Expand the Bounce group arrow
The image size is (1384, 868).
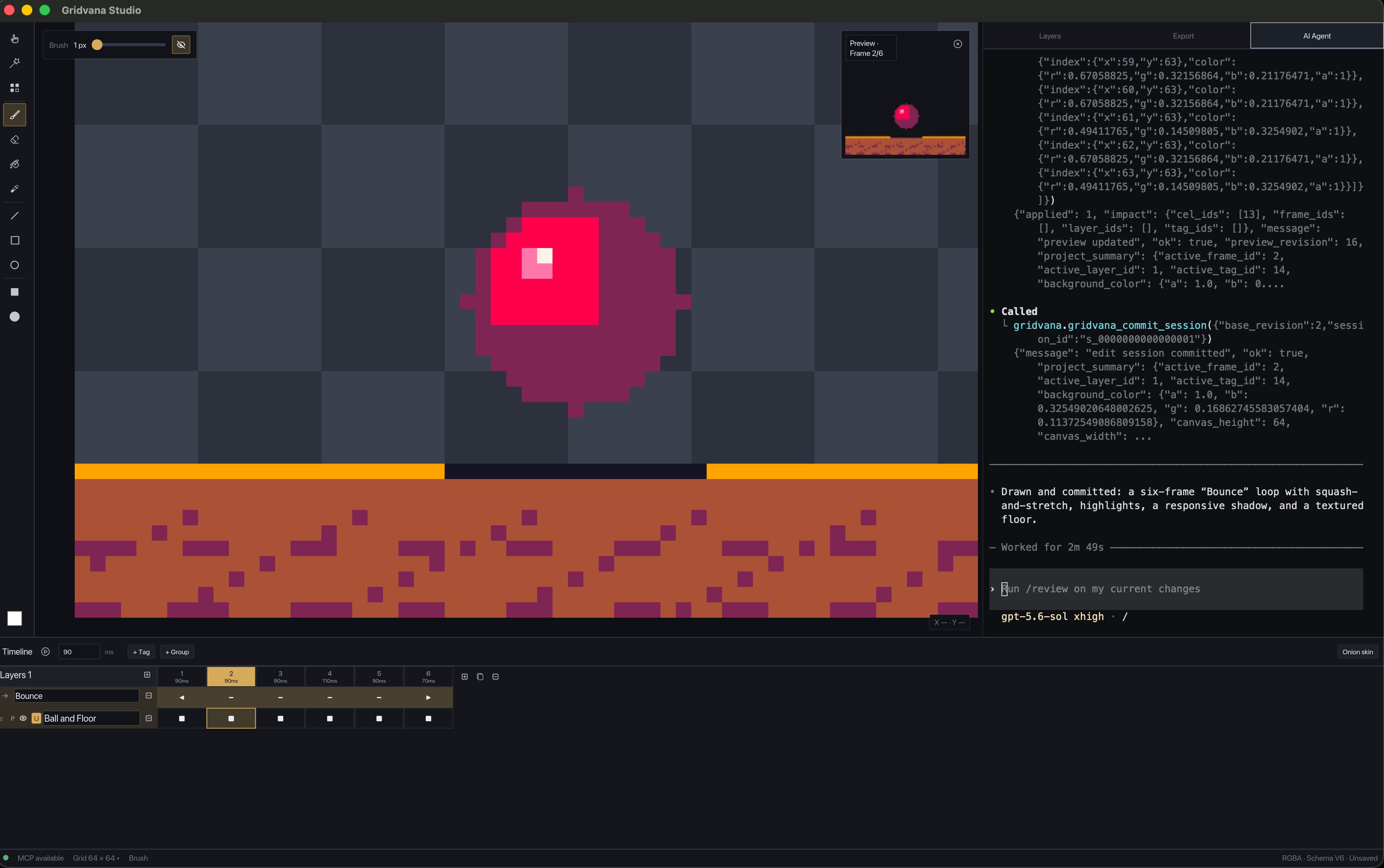point(5,696)
